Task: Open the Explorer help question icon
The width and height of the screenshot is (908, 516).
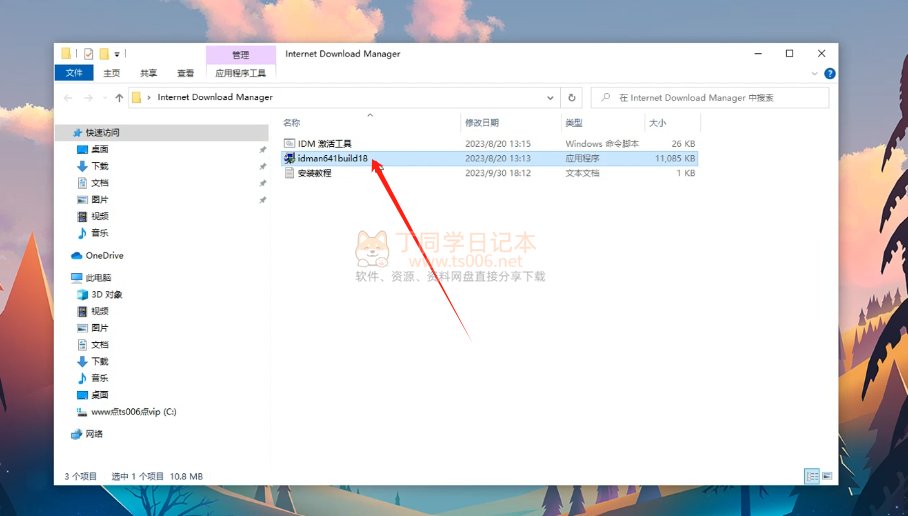Action: (829, 74)
